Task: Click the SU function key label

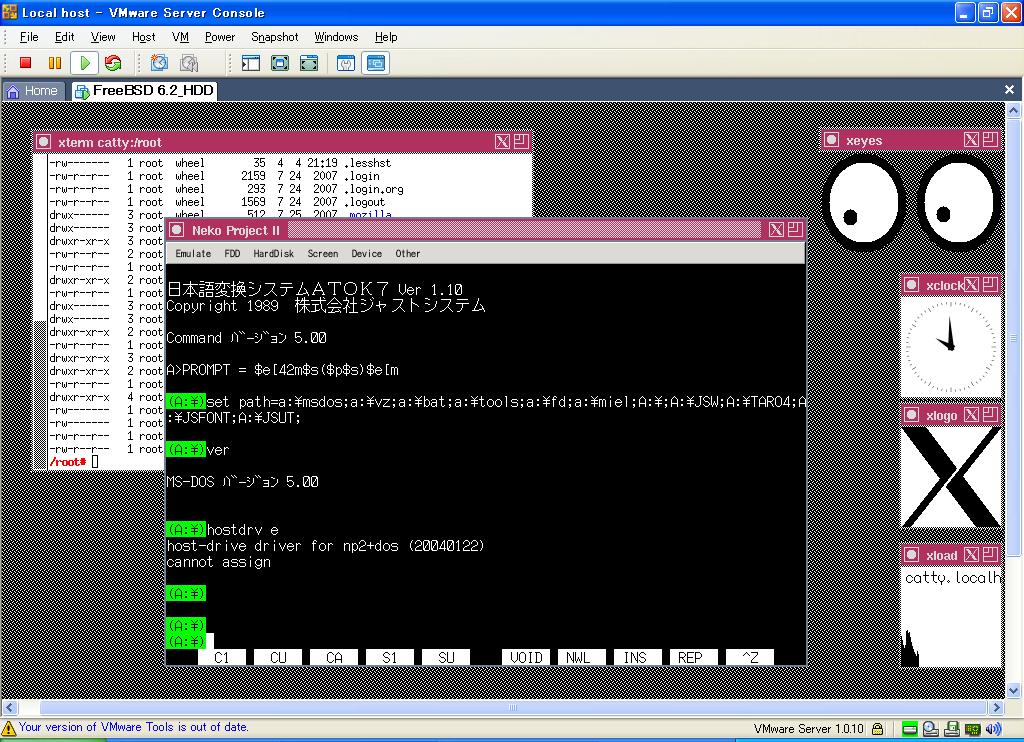Action: (x=446, y=657)
